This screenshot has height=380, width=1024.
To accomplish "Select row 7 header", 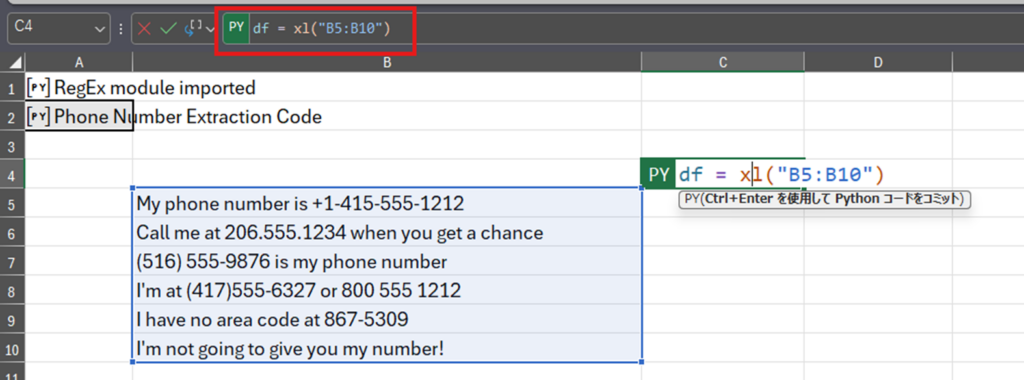I will click(12, 261).
